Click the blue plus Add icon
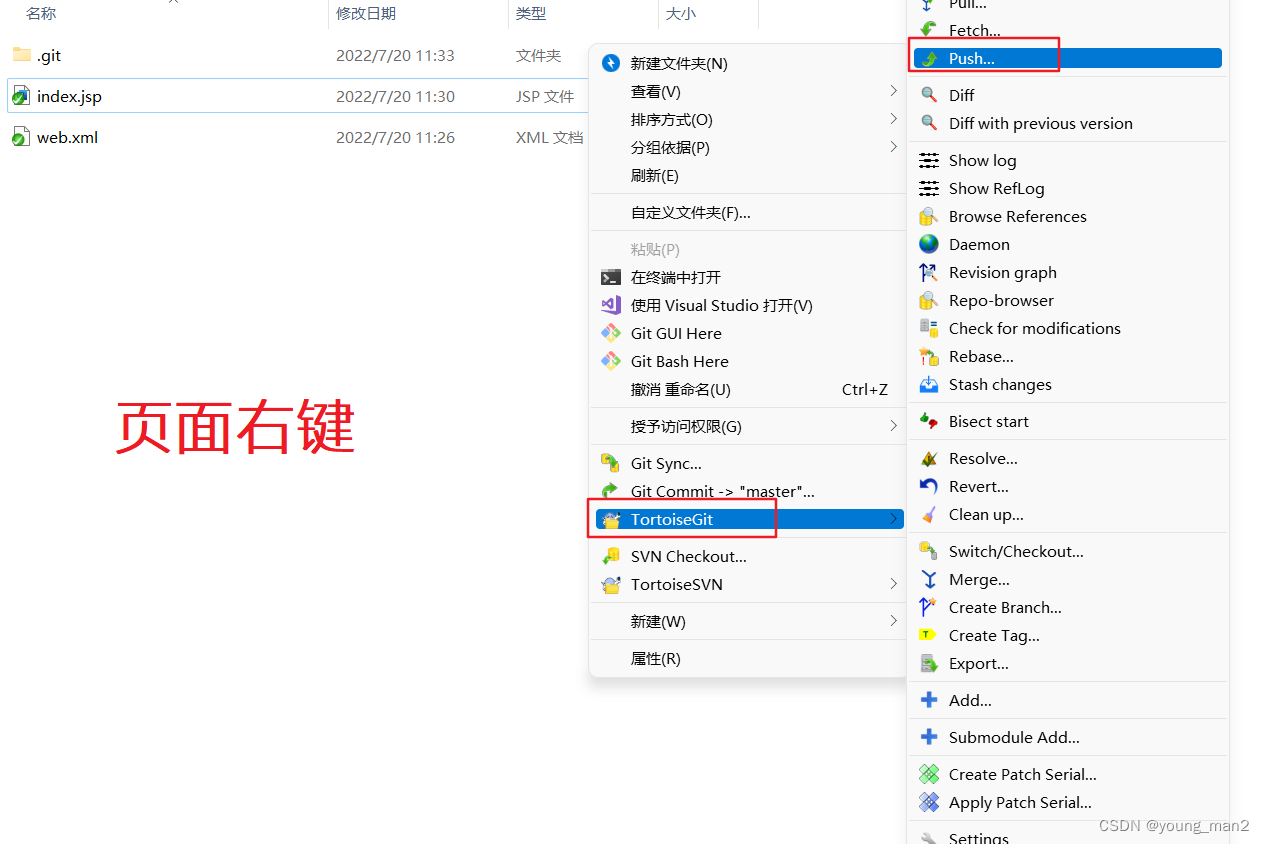The width and height of the screenshot is (1264, 844). pos(929,700)
